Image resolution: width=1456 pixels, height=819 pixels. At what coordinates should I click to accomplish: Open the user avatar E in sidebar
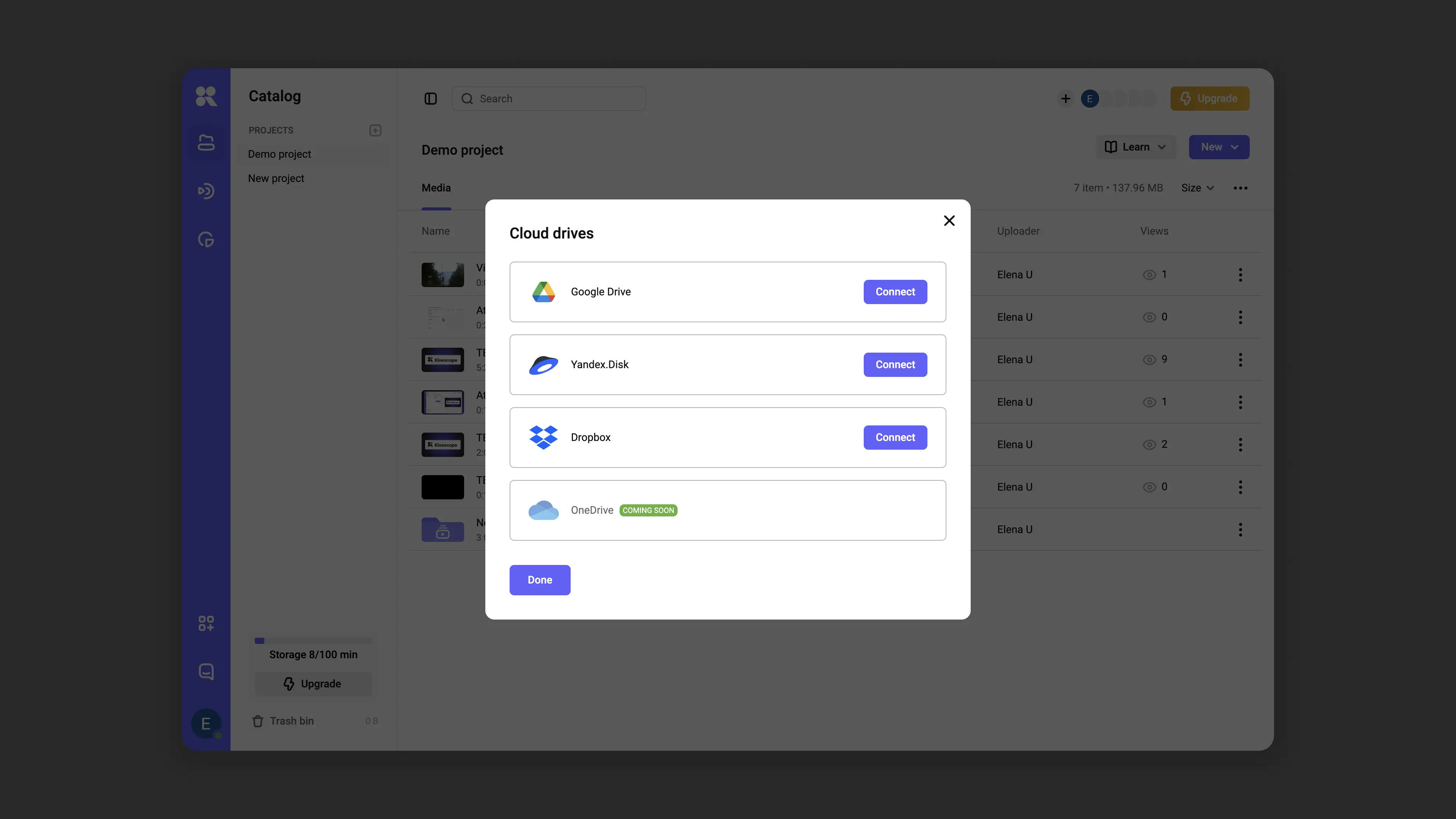point(206,723)
